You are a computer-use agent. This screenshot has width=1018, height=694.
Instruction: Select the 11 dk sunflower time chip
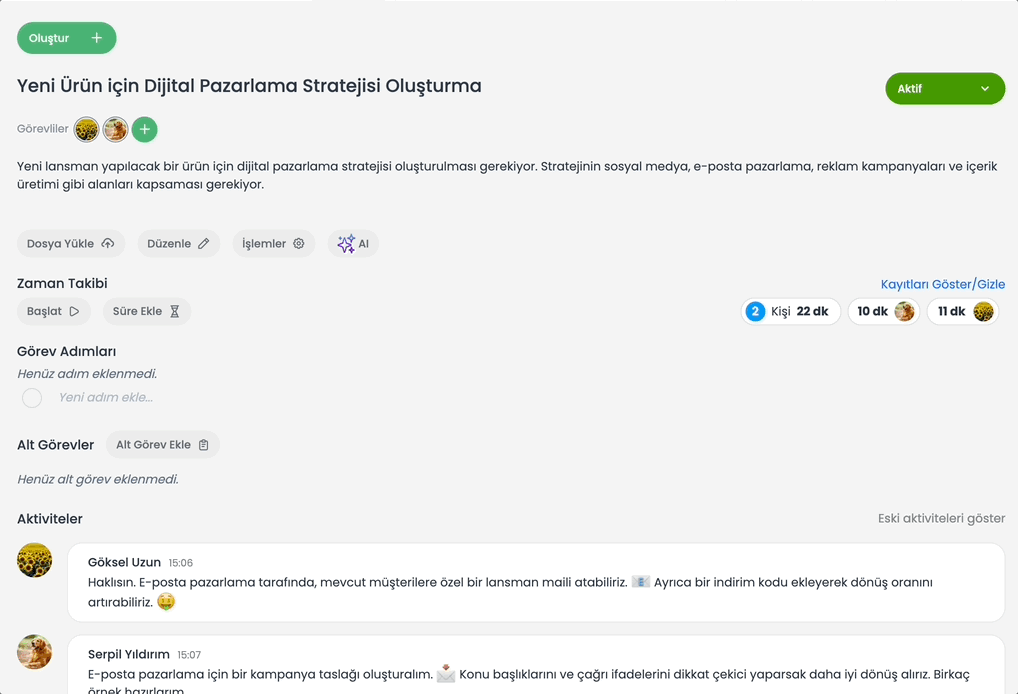[963, 312]
